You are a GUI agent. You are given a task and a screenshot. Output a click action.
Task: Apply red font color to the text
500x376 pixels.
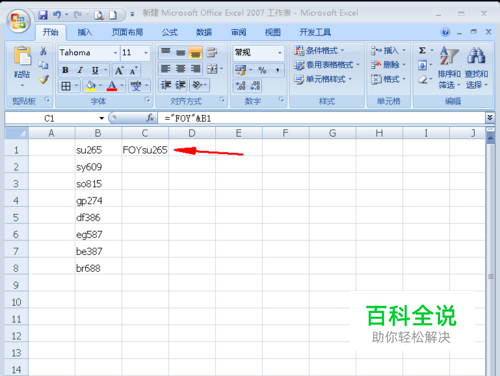(x=112, y=86)
